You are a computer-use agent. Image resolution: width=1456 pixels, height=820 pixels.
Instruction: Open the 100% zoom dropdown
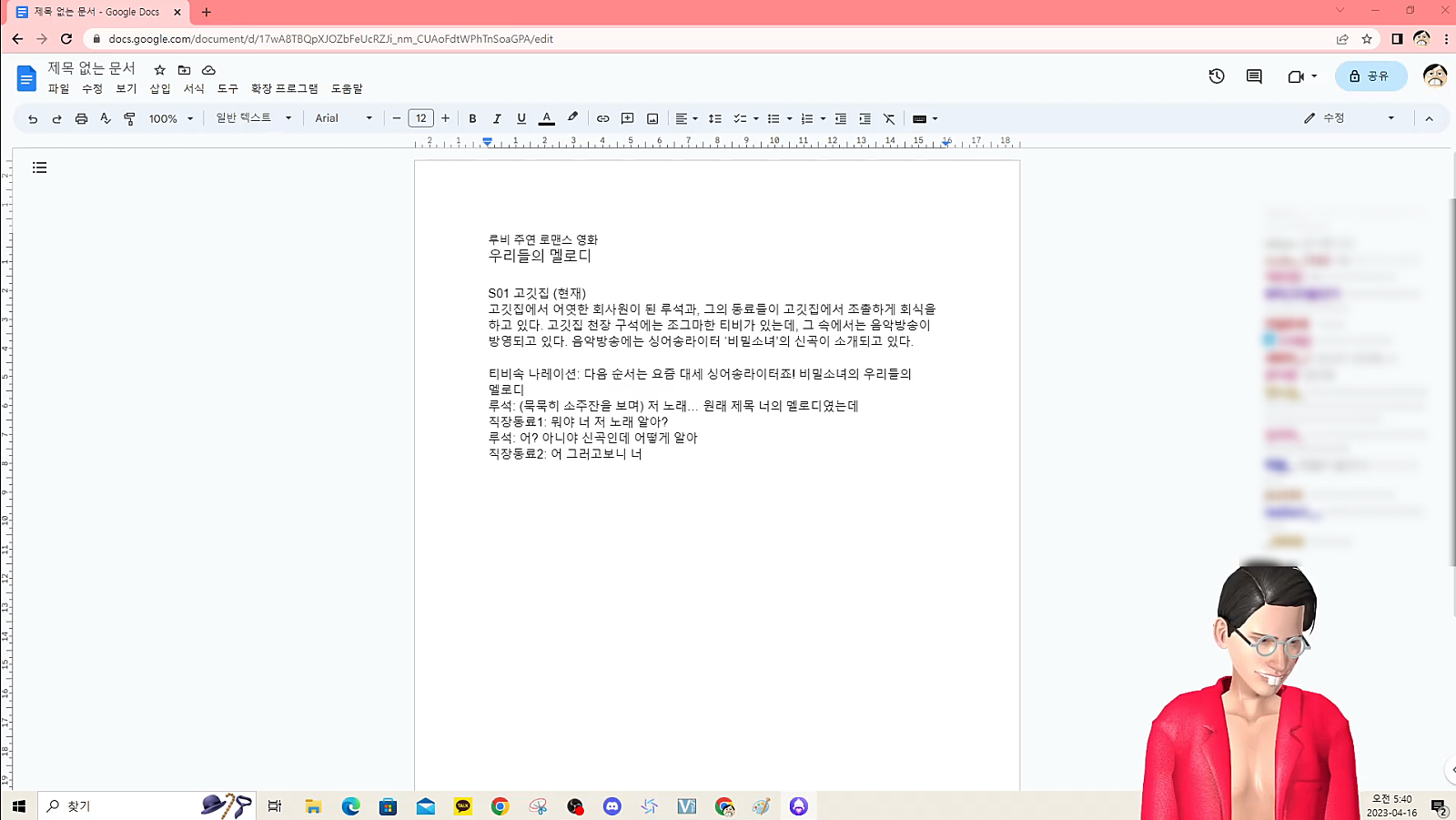pos(171,118)
